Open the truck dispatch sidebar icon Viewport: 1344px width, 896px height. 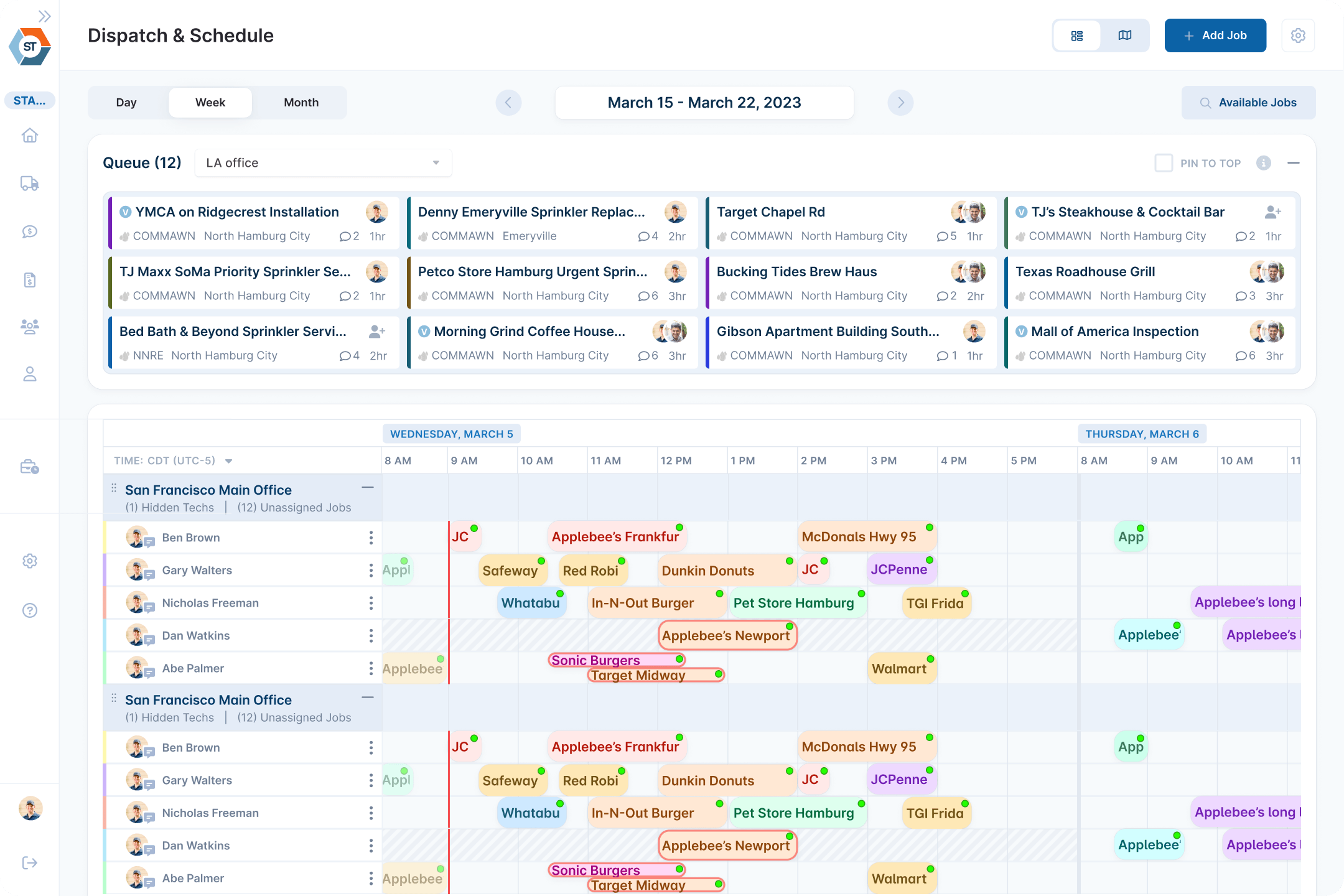tap(30, 184)
